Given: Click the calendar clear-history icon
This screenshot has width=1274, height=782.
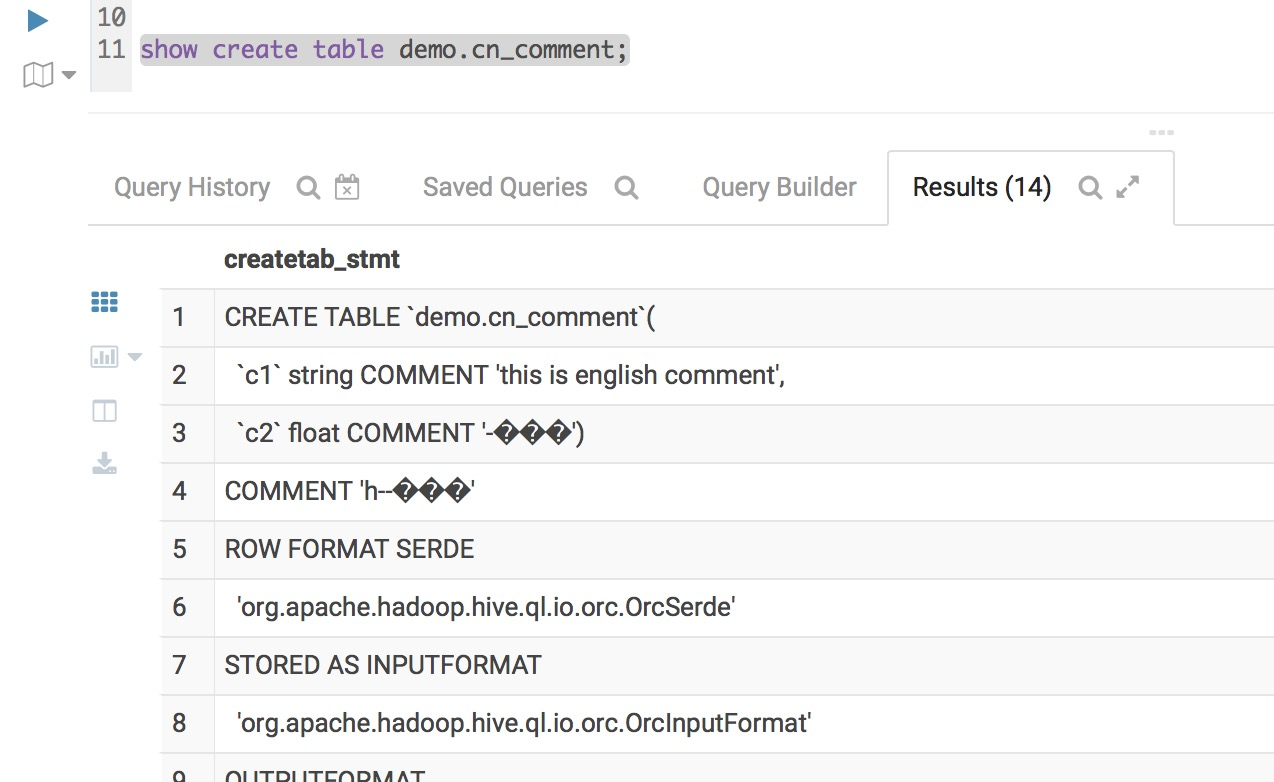Looking at the screenshot, I should click(347, 187).
